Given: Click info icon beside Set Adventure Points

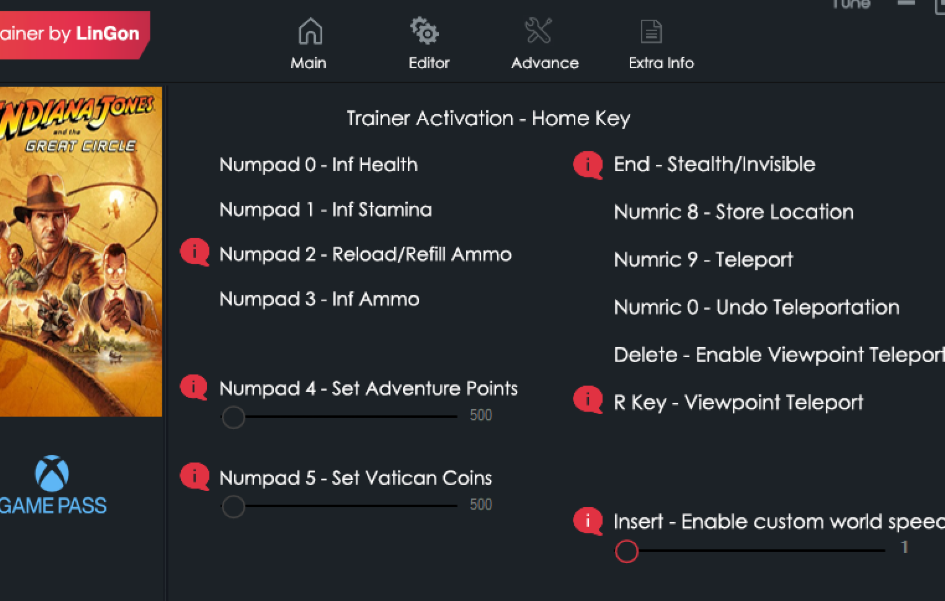Looking at the screenshot, I should (194, 387).
